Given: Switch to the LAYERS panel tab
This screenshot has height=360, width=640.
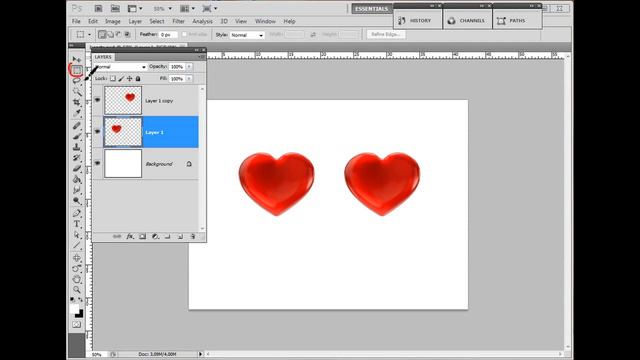Looking at the screenshot, I should point(103,57).
